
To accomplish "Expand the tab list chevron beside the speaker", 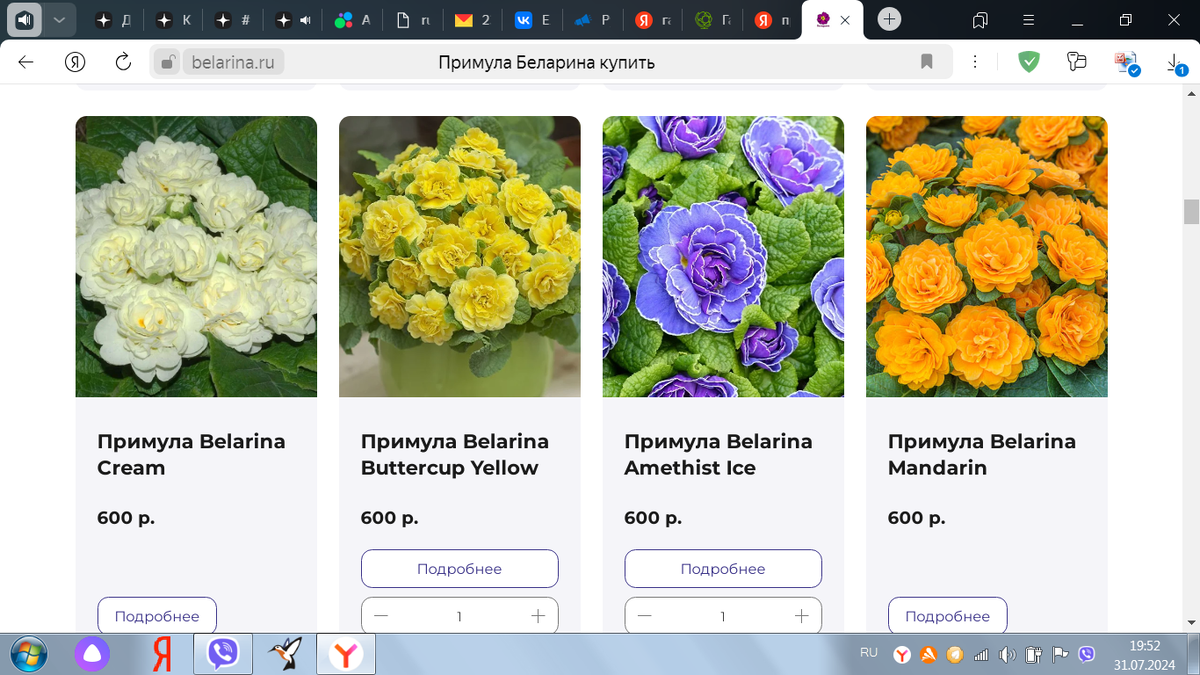I will coord(59,20).
